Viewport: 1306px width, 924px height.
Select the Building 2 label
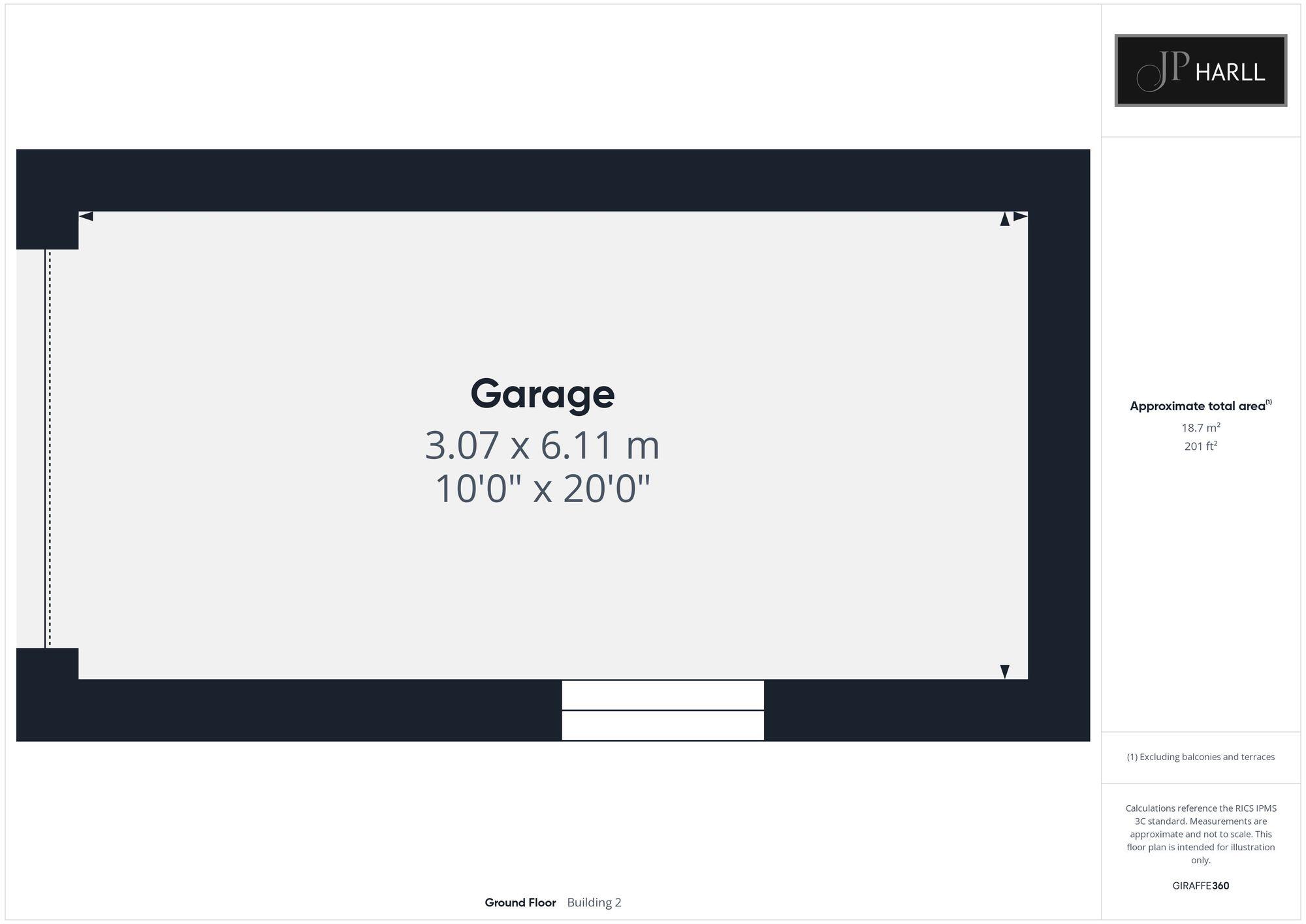pos(595,902)
